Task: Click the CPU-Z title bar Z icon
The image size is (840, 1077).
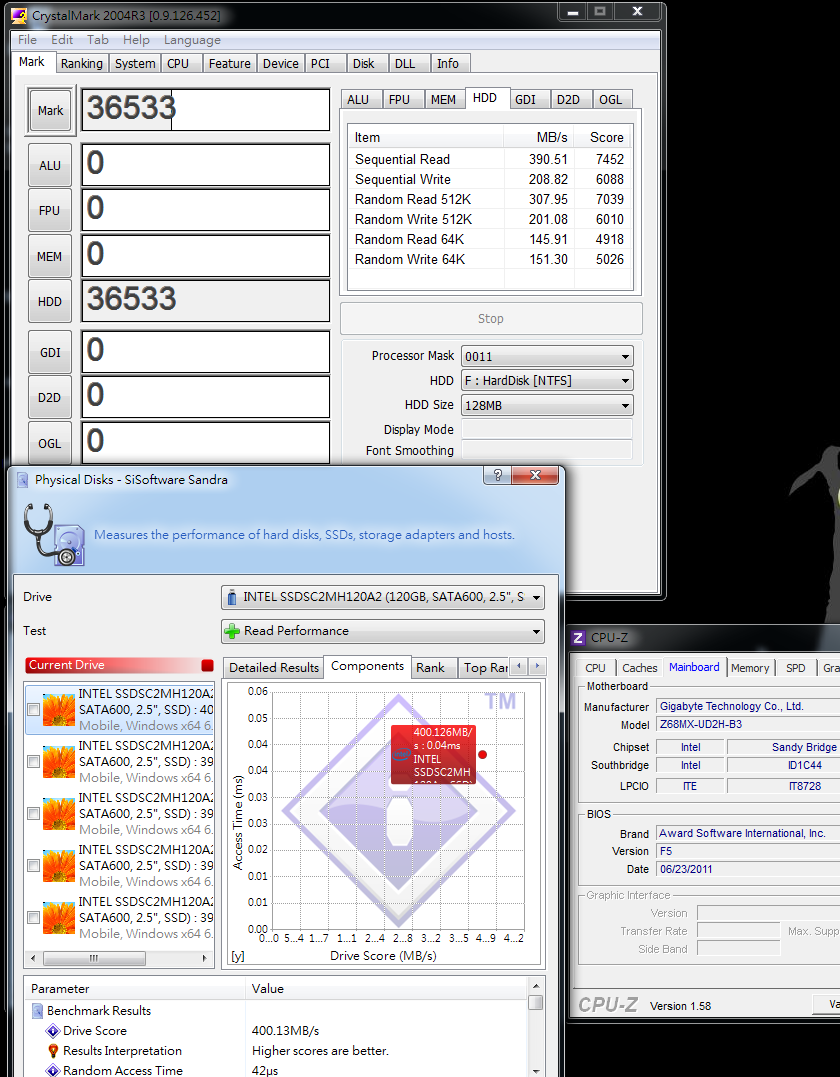Action: click(579, 637)
